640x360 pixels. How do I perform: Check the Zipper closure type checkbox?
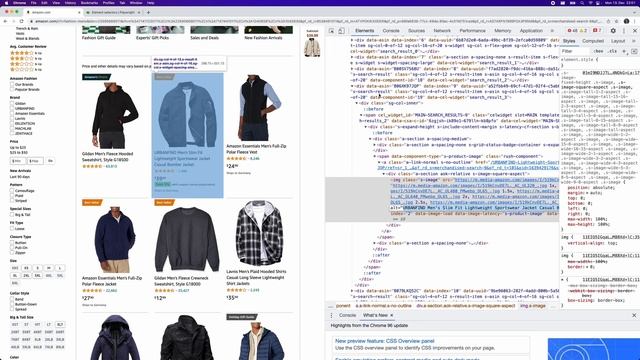(12, 253)
